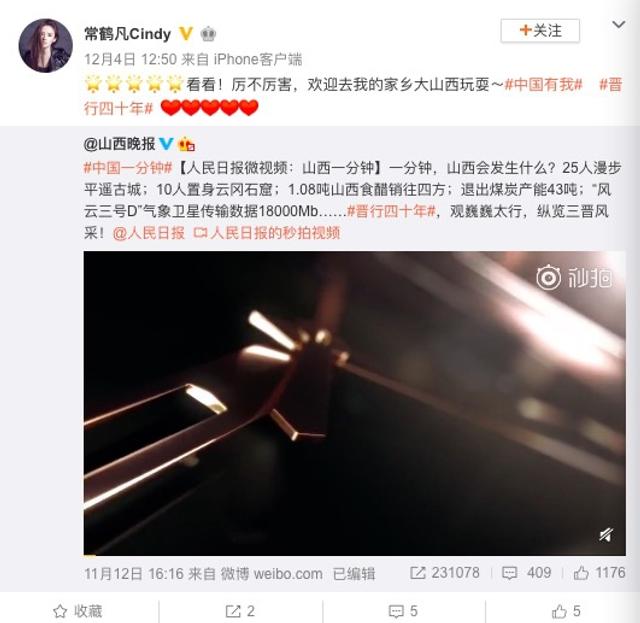
Task: Open the @人民日报 mention
Action: [149, 233]
